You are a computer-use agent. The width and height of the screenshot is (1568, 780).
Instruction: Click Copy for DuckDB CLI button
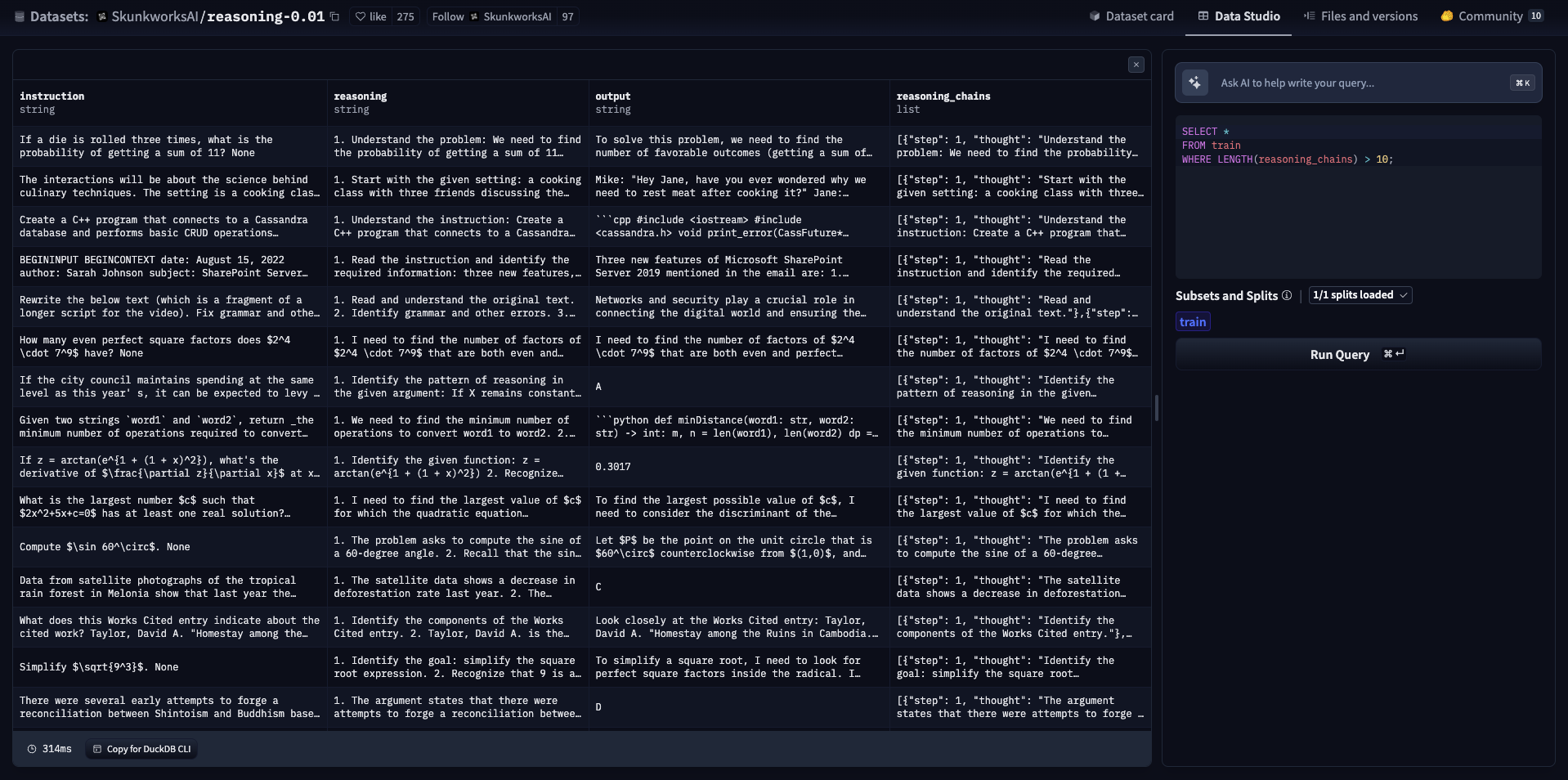click(141, 749)
